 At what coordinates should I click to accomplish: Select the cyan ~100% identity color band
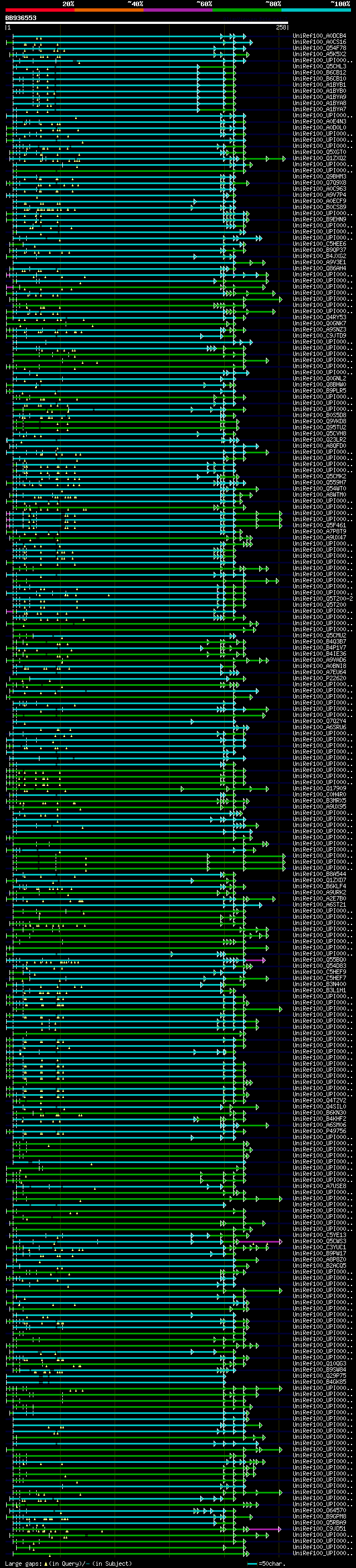pos(317,10)
